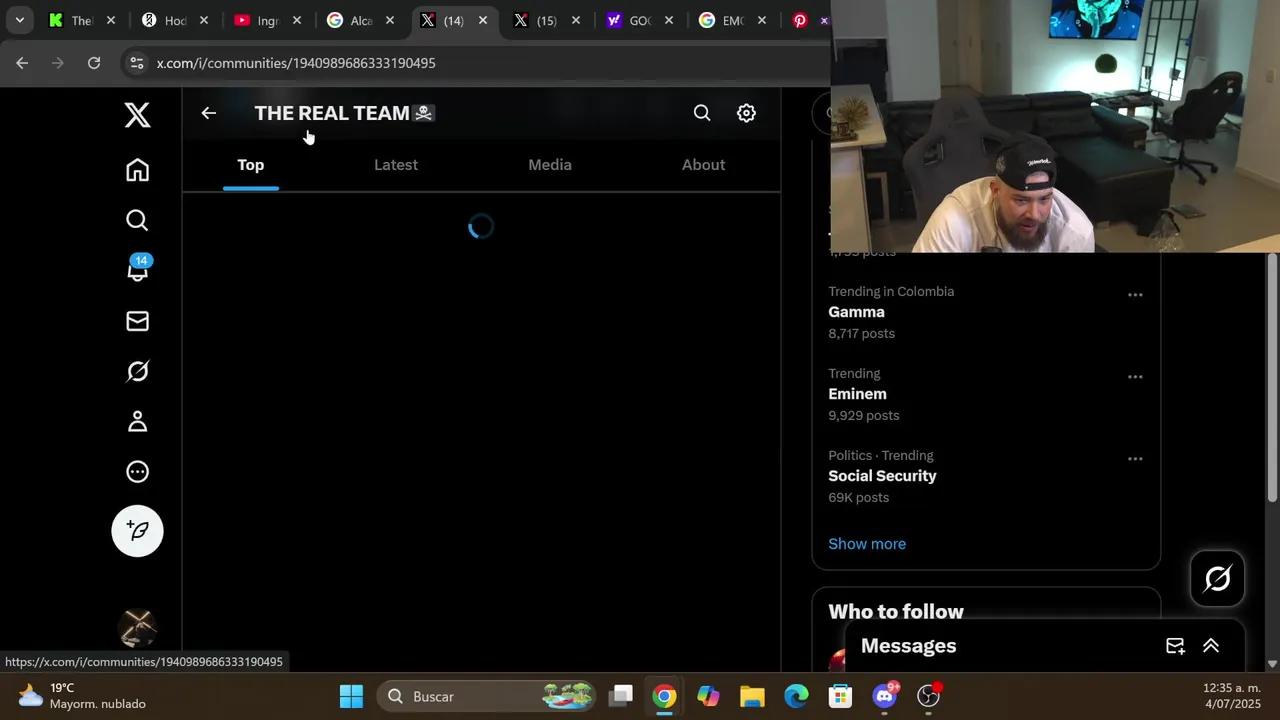The image size is (1280, 720).
Task: Switch to the Media tab
Action: pyautogui.click(x=550, y=165)
